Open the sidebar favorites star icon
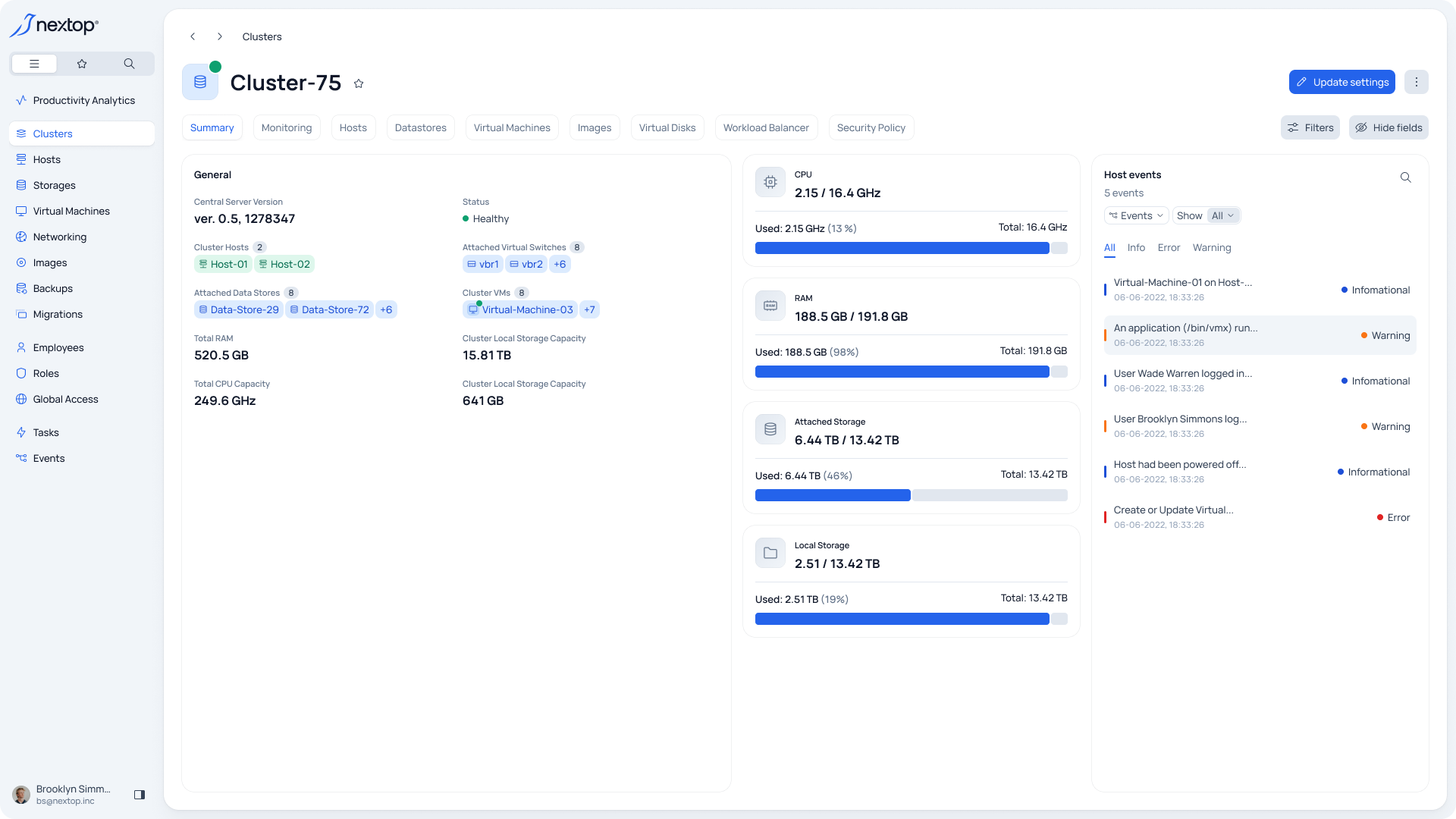1456x819 pixels. (x=82, y=64)
